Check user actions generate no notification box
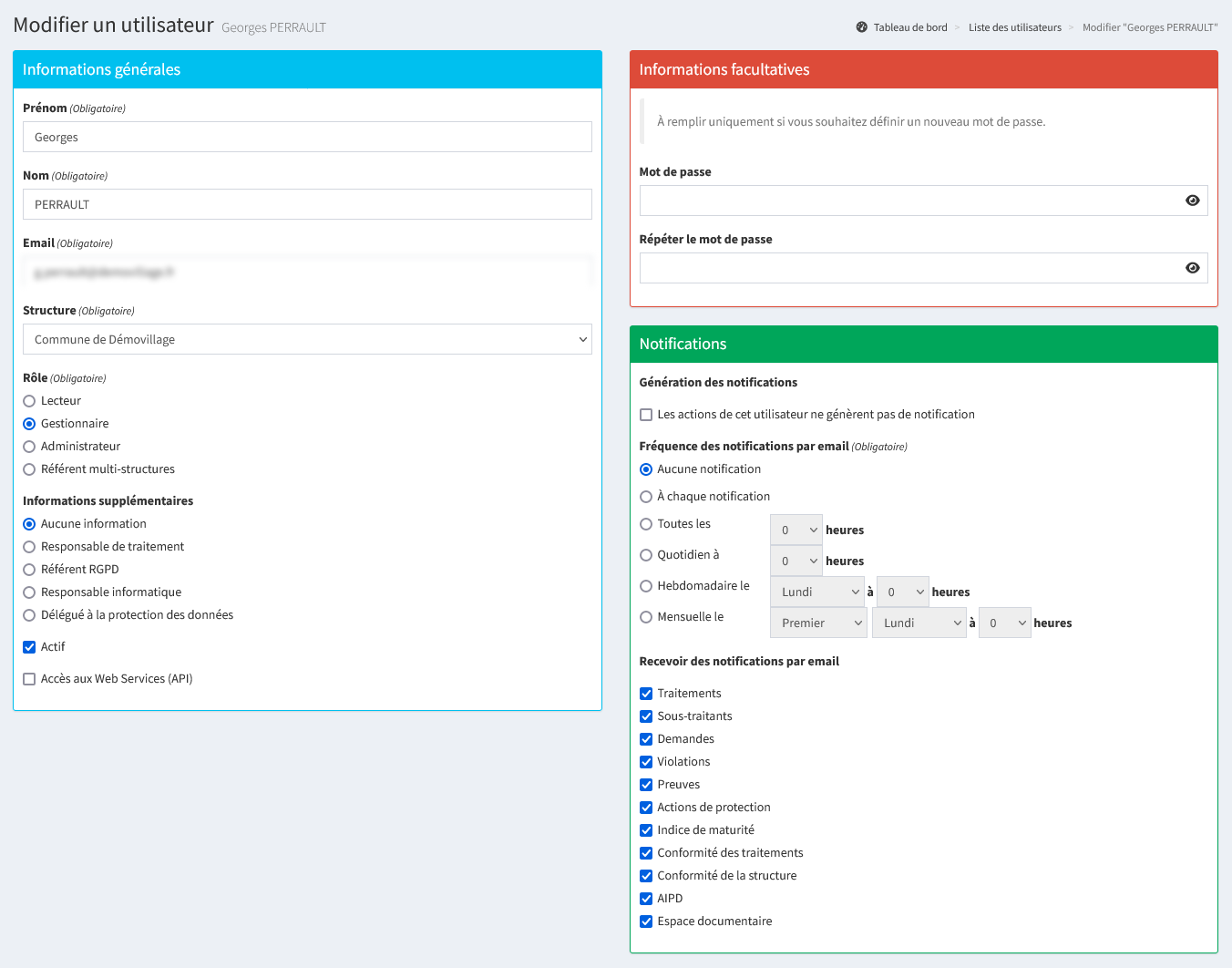1232x968 pixels. [x=646, y=415]
